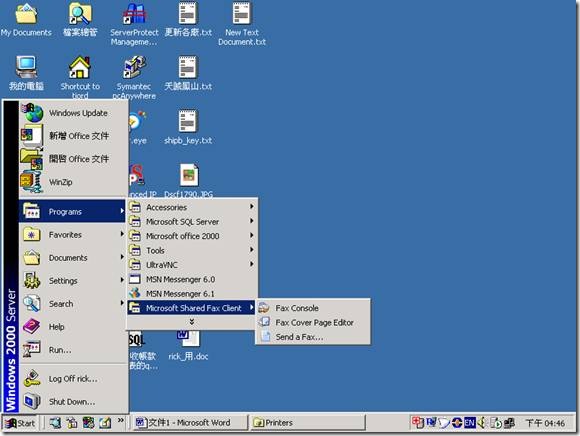The width and height of the screenshot is (580, 436).
Task: Select the rick_用.doc Word document icon
Action: tap(189, 338)
